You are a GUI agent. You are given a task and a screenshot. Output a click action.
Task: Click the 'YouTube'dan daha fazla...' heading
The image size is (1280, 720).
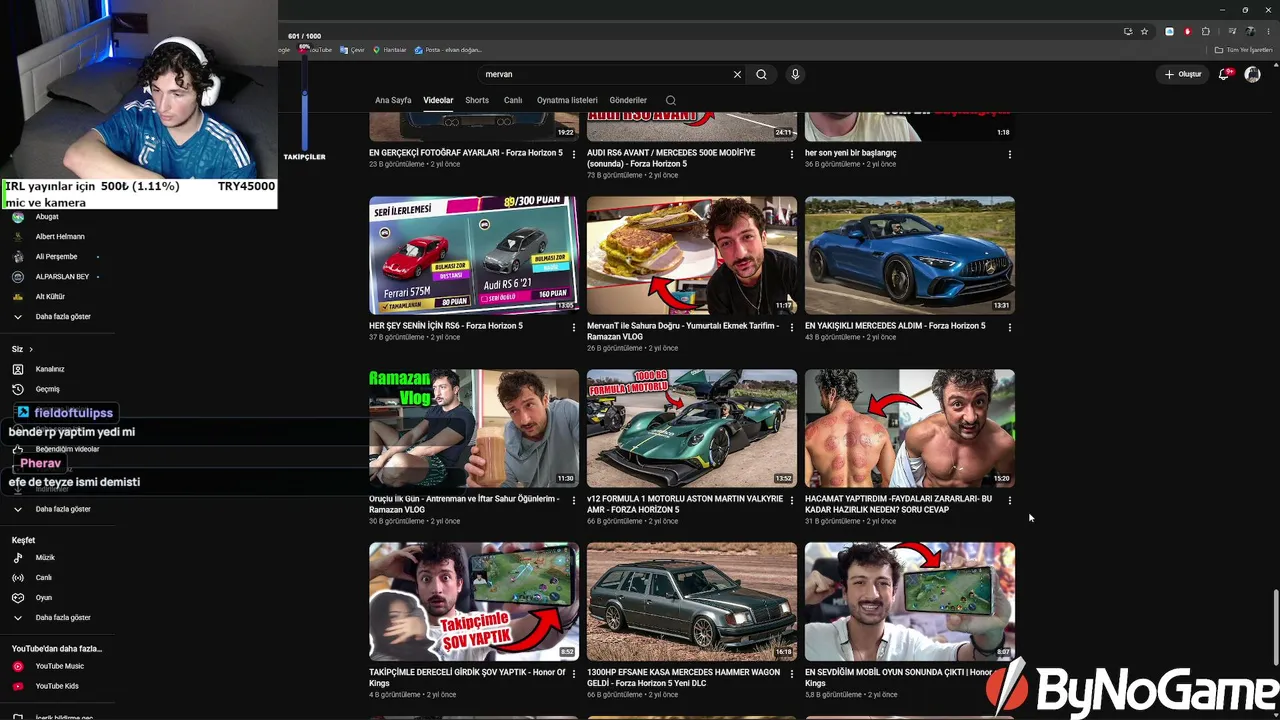(x=57, y=649)
